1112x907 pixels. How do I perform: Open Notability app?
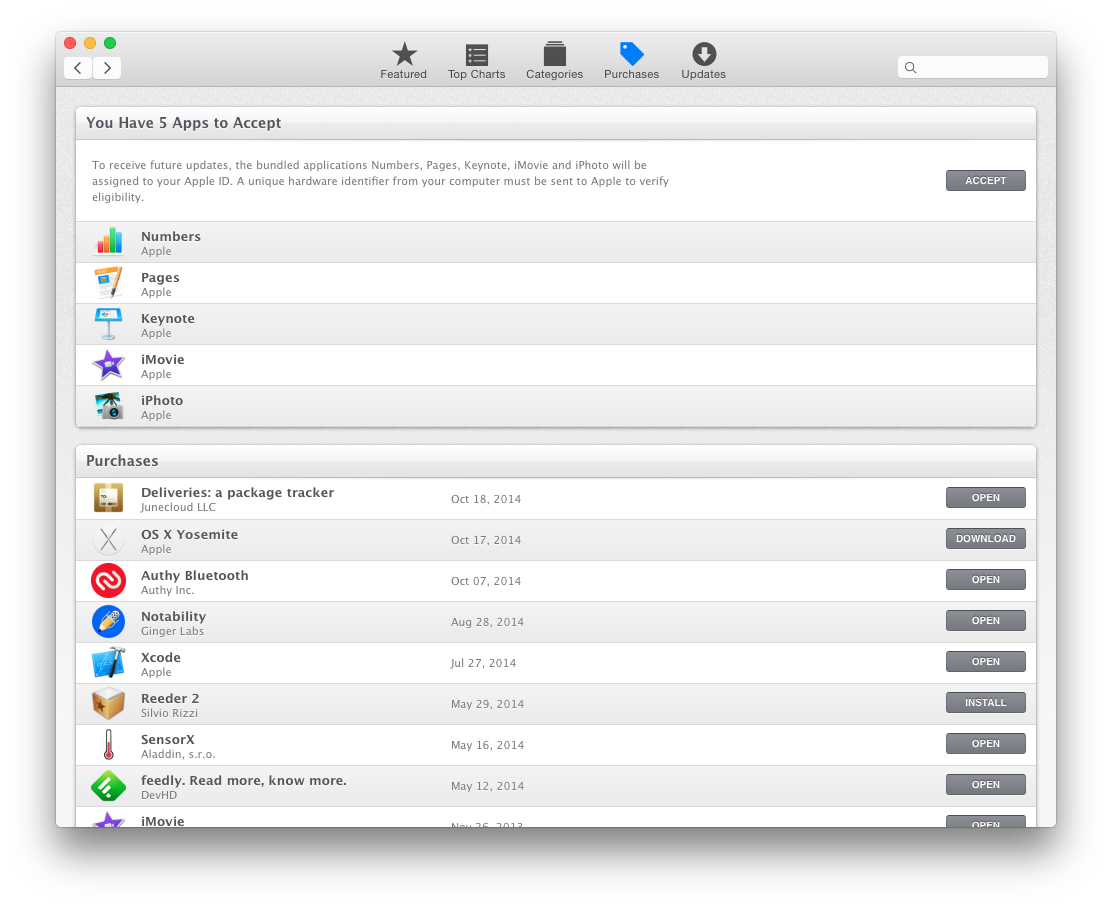(985, 621)
